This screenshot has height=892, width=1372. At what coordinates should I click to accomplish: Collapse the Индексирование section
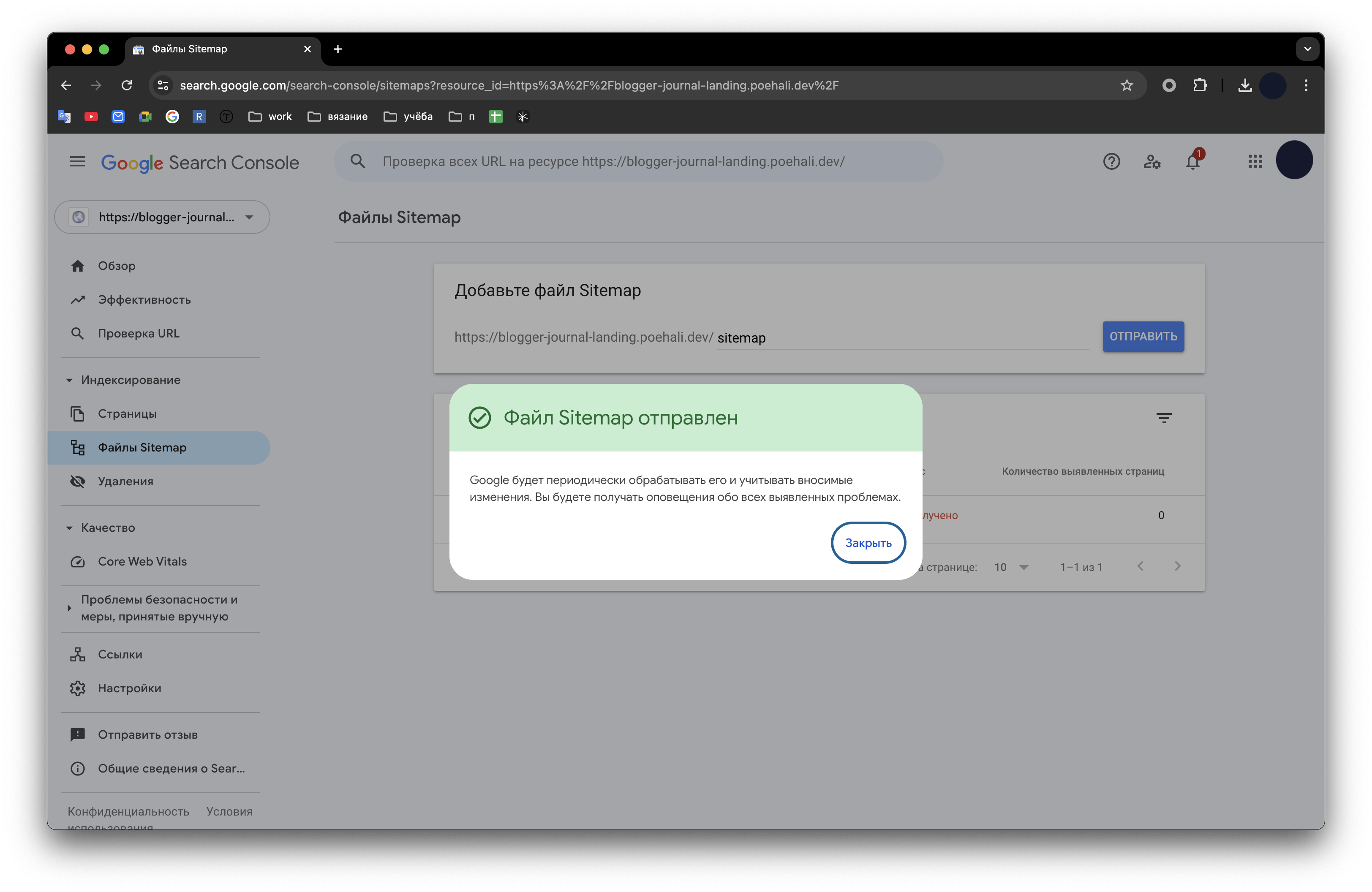pos(69,380)
